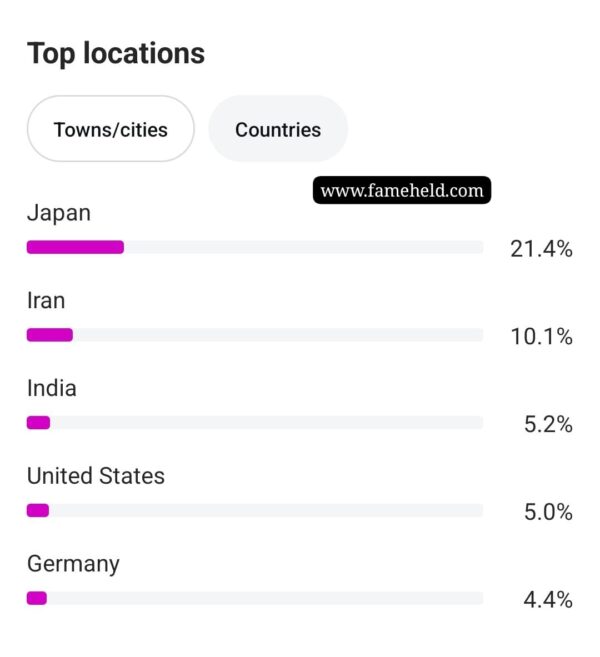Select the 5.0% United States value
Viewport: 600px width, 657px height.
(x=548, y=512)
